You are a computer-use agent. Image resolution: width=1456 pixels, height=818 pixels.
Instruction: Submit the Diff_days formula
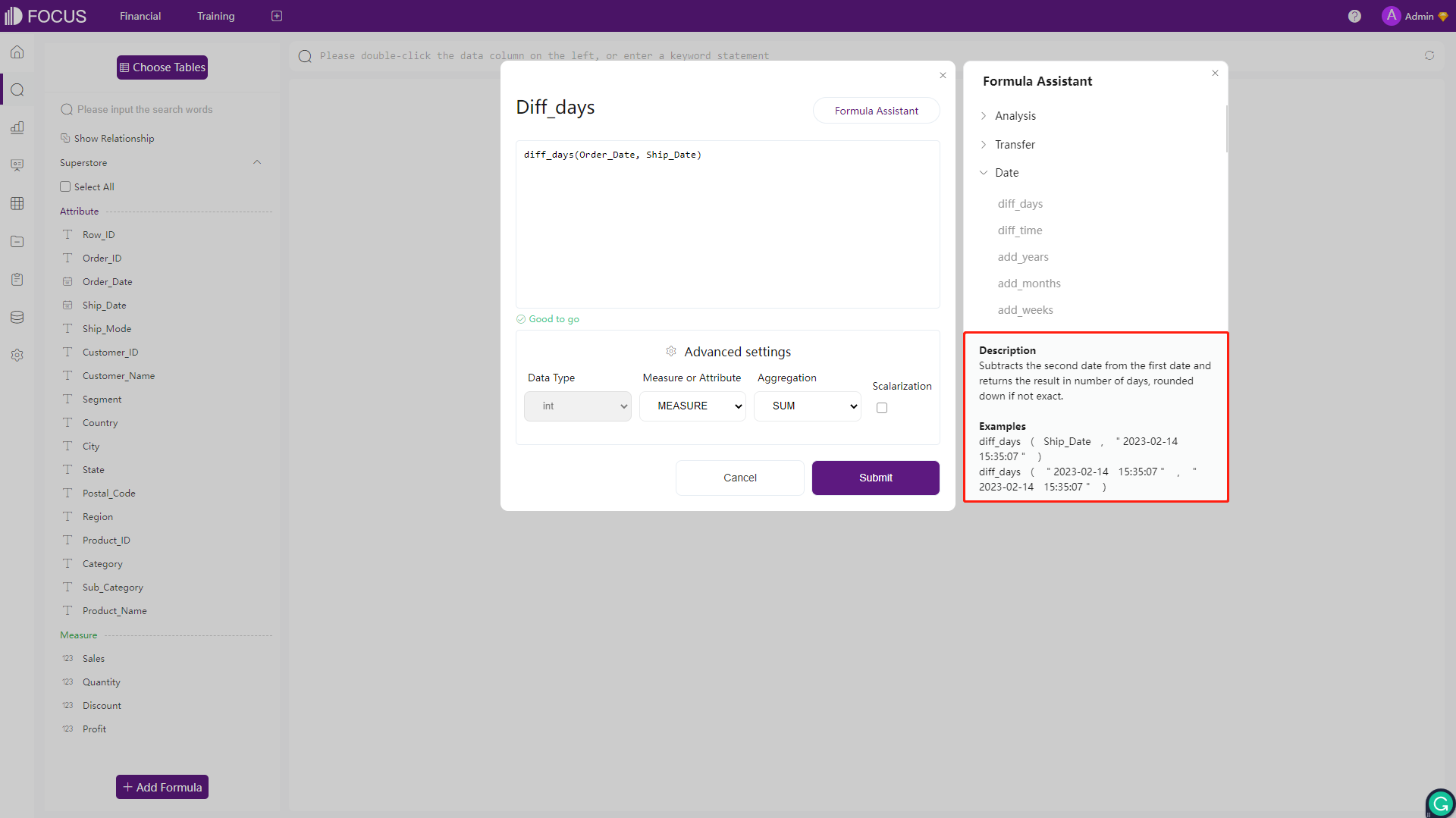(x=876, y=478)
